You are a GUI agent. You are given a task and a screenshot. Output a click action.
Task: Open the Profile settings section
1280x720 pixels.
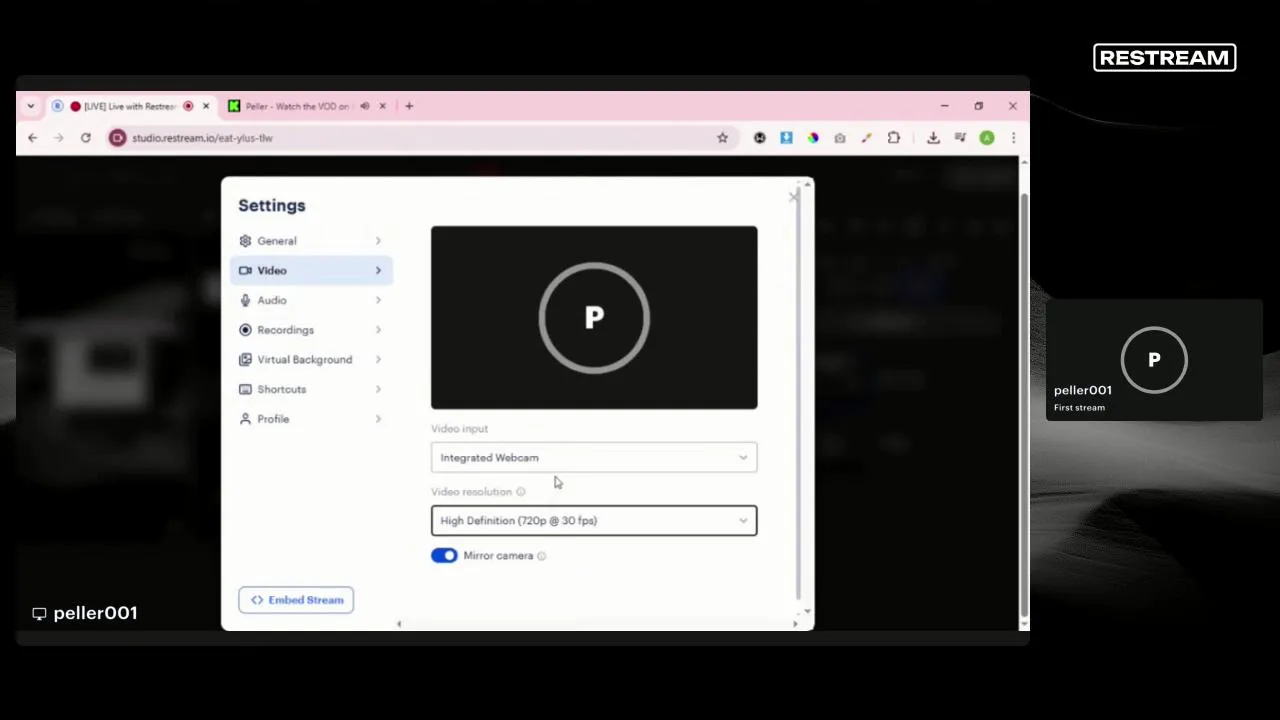click(x=311, y=419)
